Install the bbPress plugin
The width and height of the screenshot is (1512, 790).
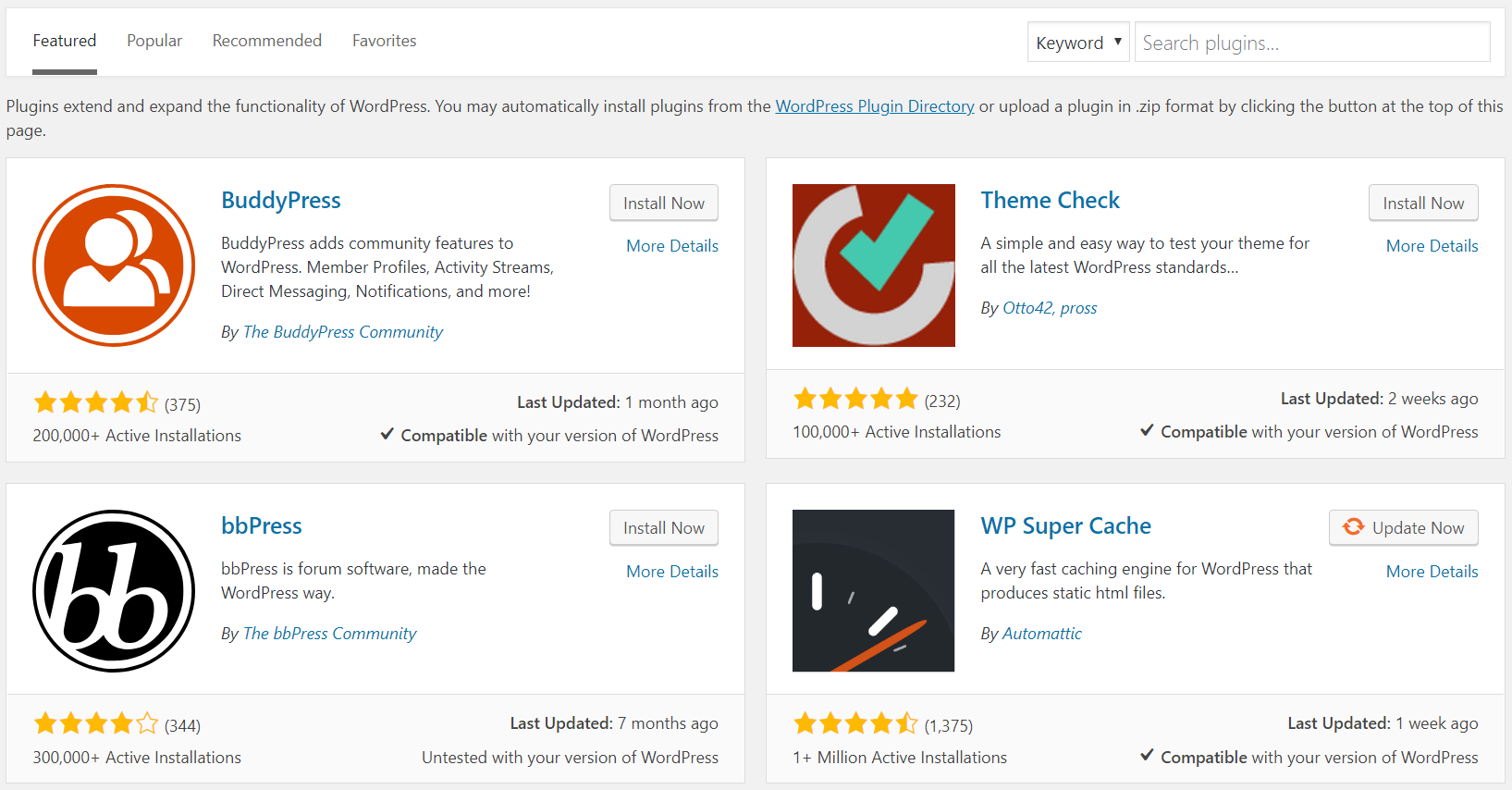(x=663, y=527)
